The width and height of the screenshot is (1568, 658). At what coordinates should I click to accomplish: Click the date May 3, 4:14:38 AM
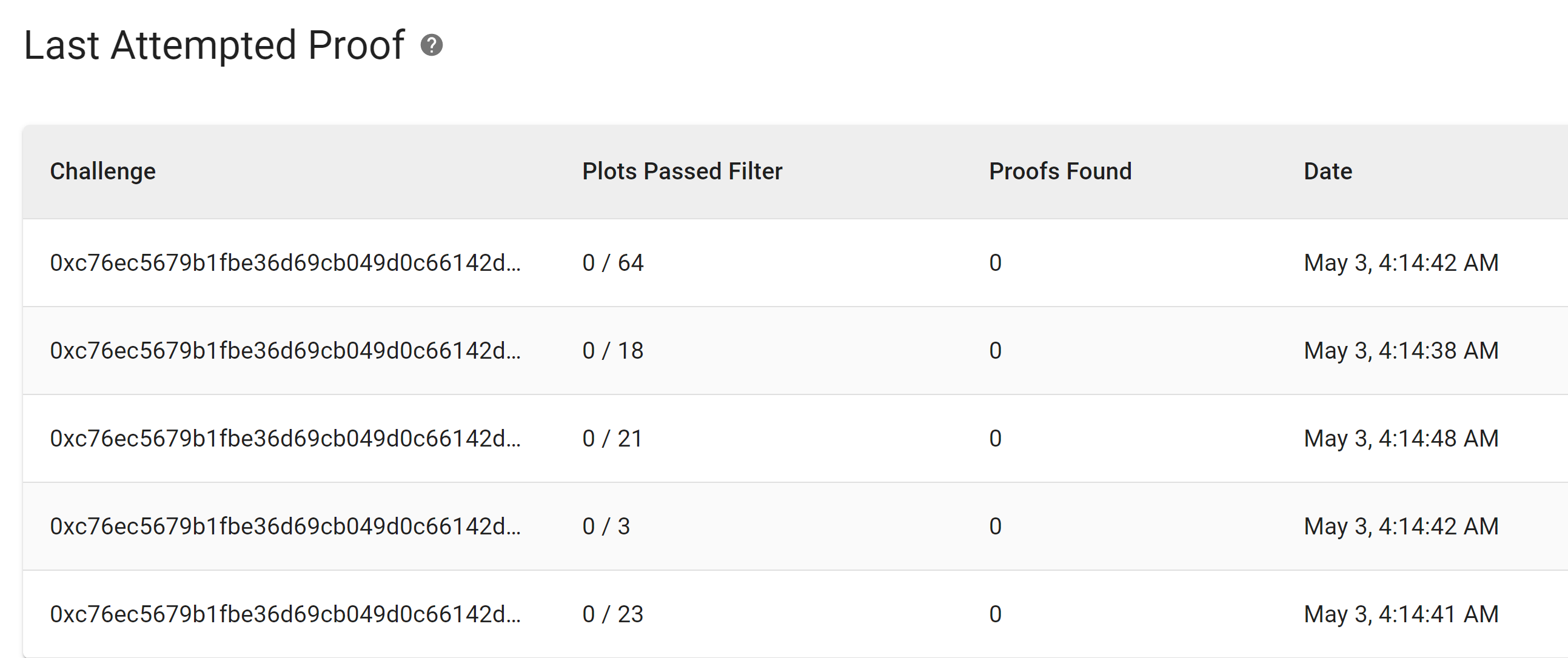coord(1401,351)
